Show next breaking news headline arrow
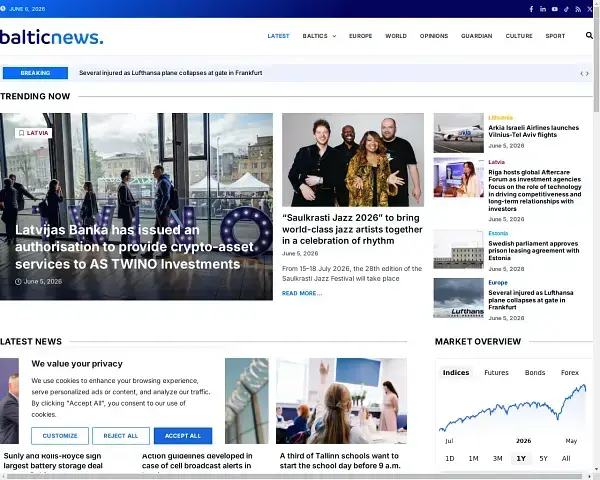The width and height of the screenshot is (600, 480). tap(587, 73)
